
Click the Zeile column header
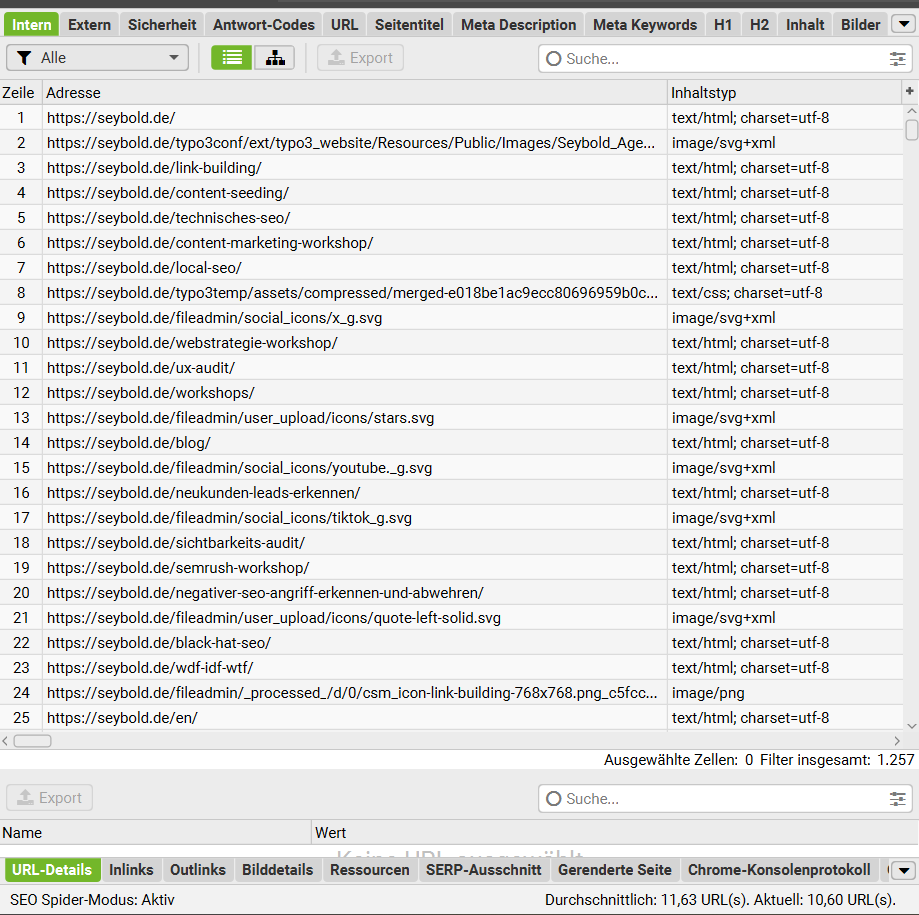[19, 93]
